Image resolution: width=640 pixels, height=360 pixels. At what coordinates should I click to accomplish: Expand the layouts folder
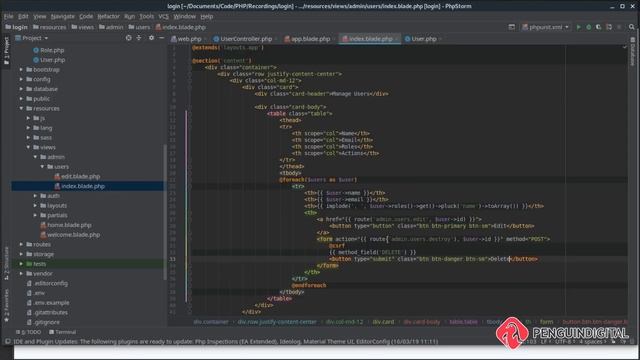[35, 205]
